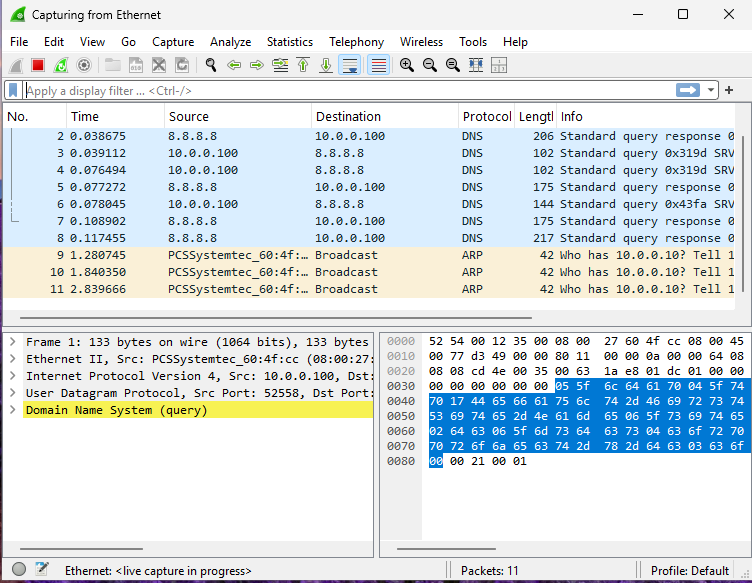The width and height of the screenshot is (752, 583).
Task: Go to the first packet
Action: (x=302, y=65)
